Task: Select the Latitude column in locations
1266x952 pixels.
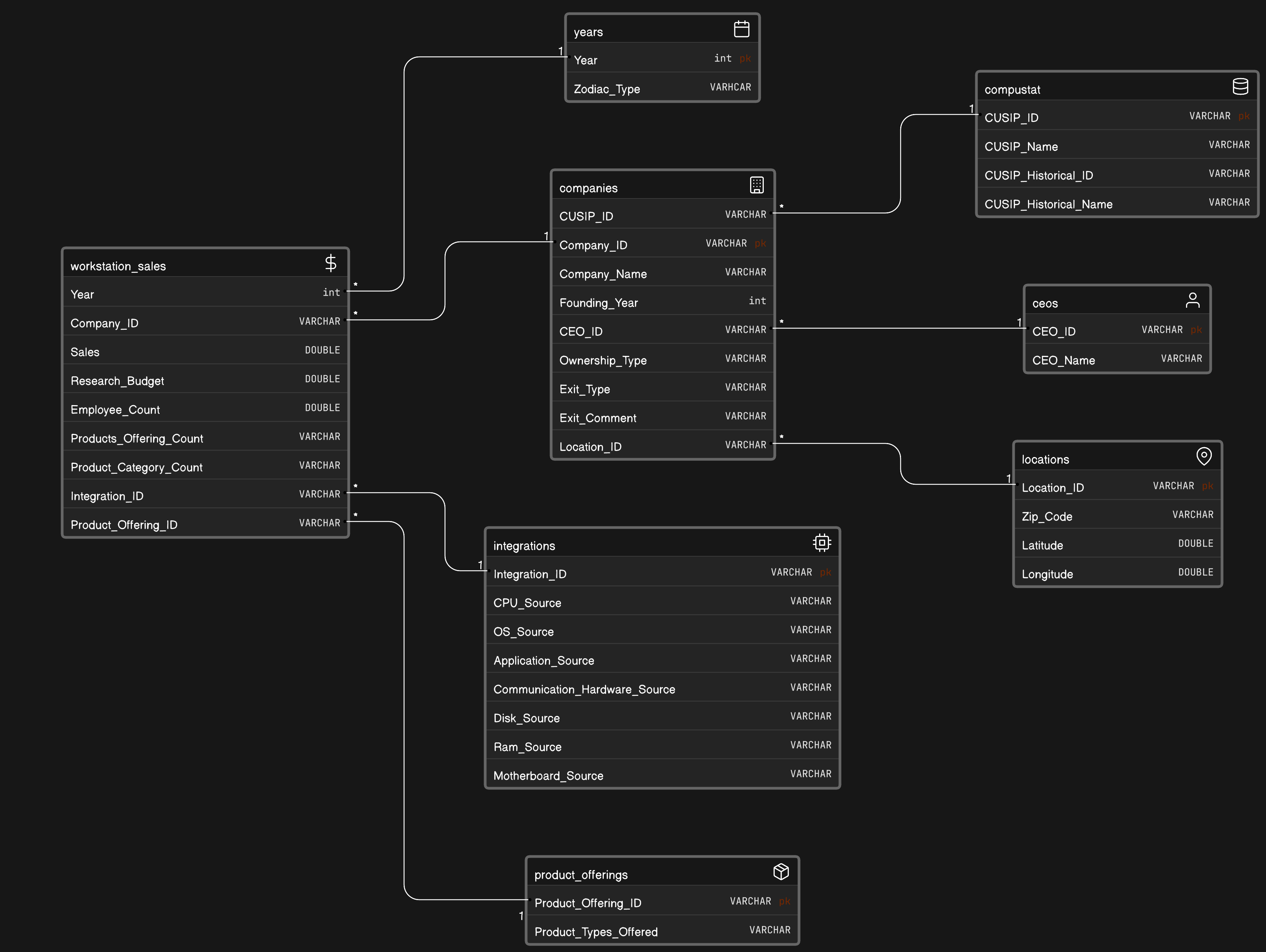Action: pyautogui.click(x=1042, y=545)
